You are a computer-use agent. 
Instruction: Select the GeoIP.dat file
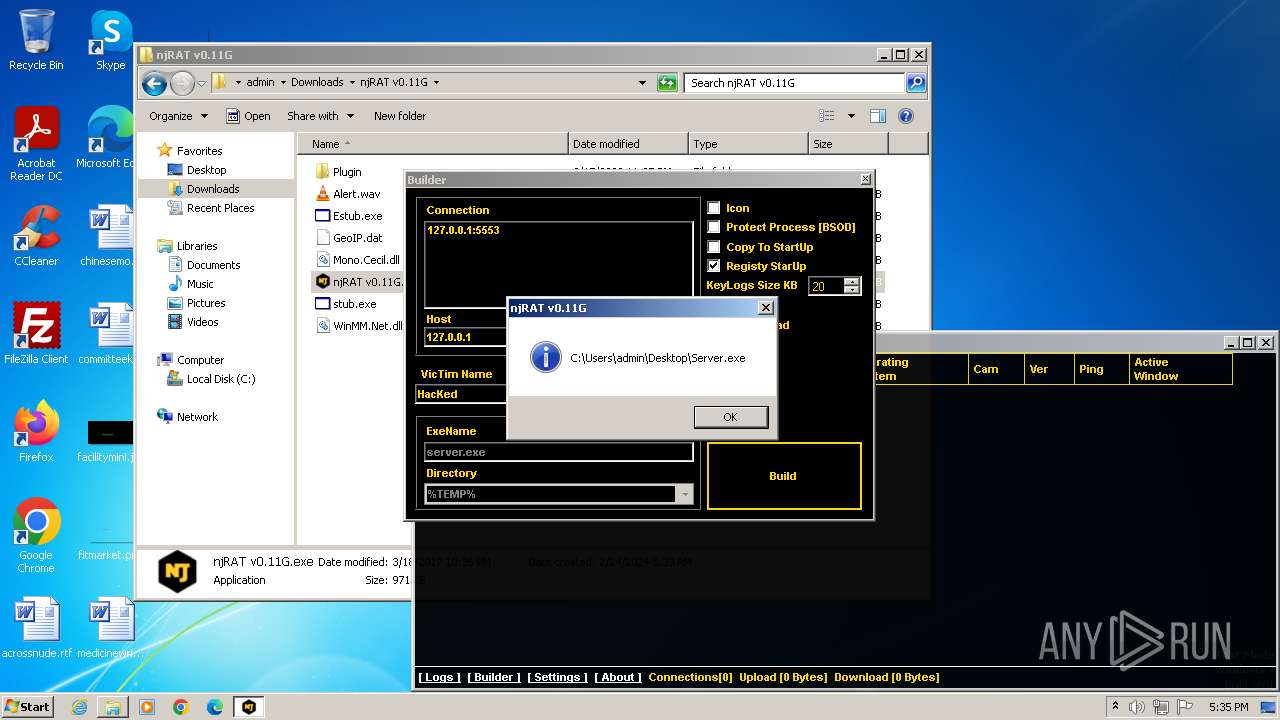coord(348,238)
